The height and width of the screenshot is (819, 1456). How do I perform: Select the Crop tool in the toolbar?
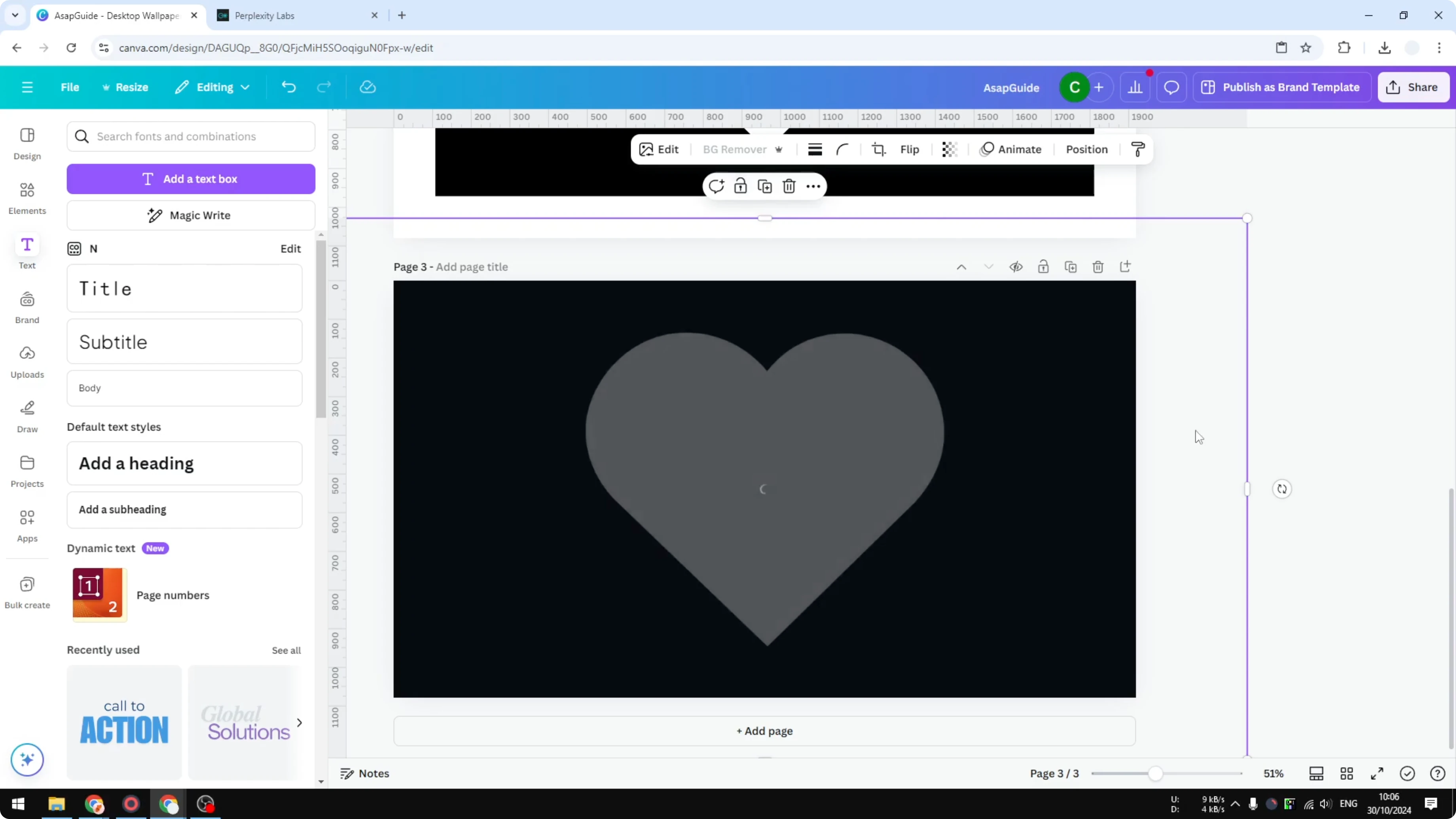(x=879, y=149)
